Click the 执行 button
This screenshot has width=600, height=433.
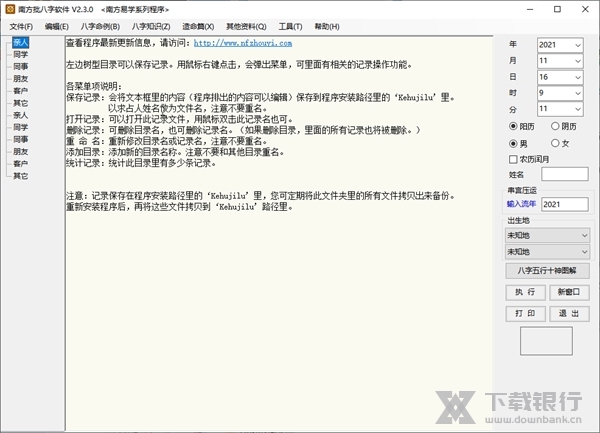tap(525, 292)
